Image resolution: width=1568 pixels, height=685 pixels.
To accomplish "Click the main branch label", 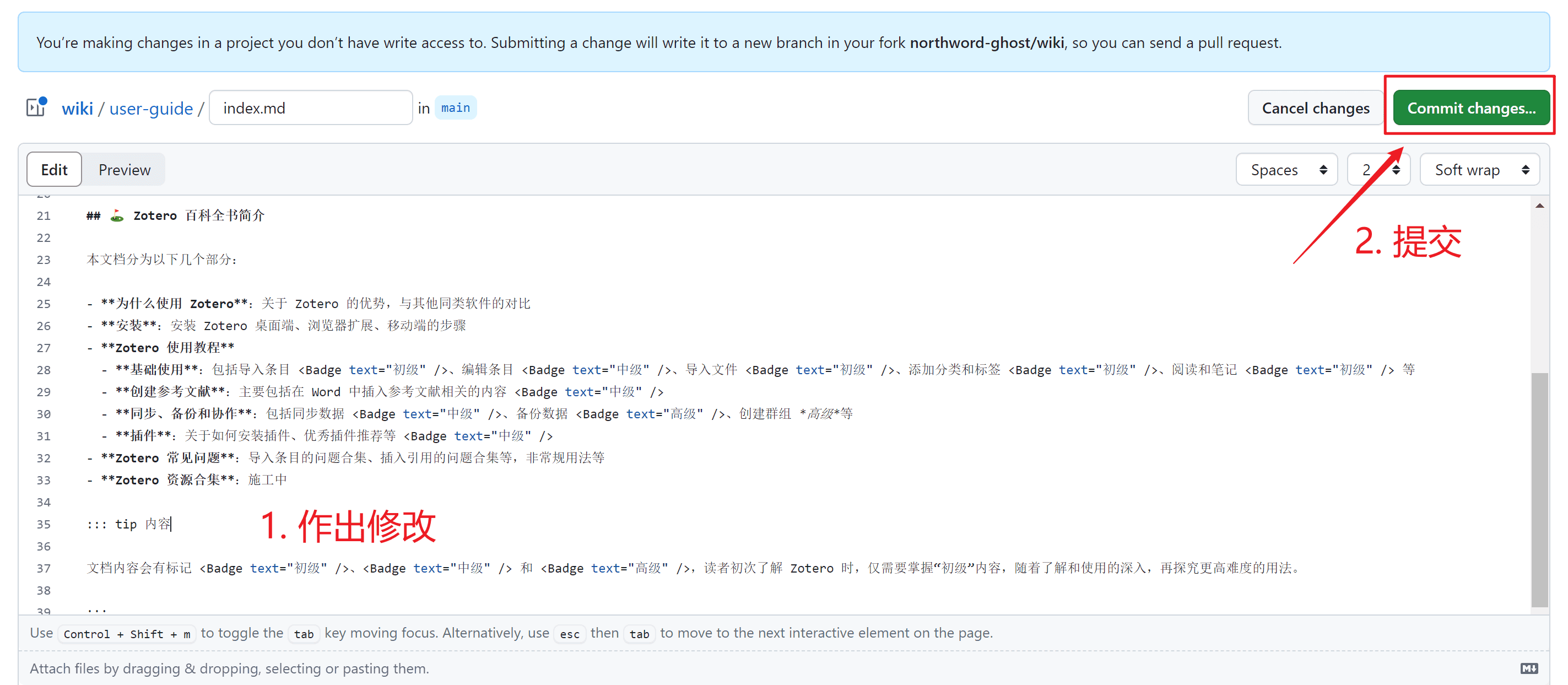I will [x=455, y=108].
